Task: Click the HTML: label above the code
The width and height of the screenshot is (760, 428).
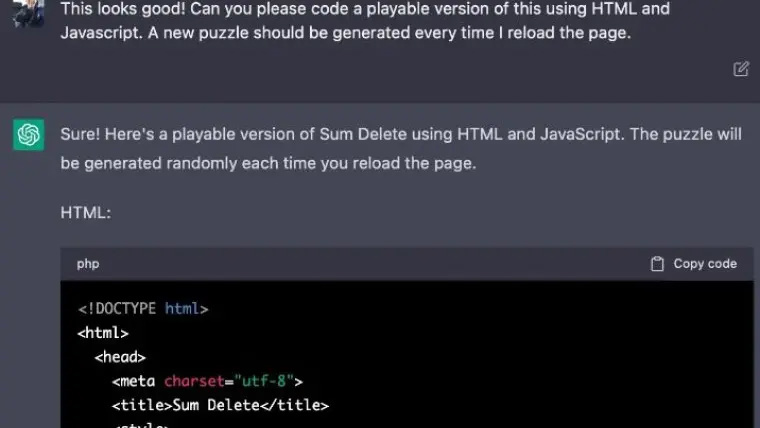Action: coord(87,213)
